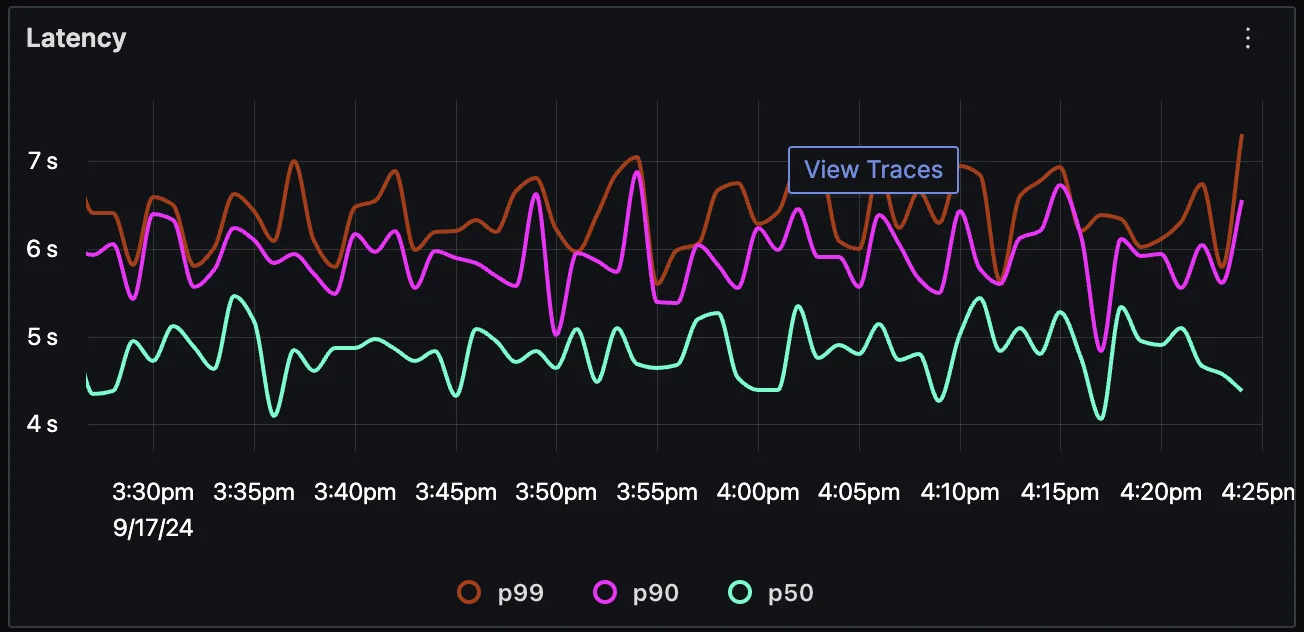This screenshot has height=632, width=1304.
Task: Click the View Traces button
Action: tap(873, 170)
